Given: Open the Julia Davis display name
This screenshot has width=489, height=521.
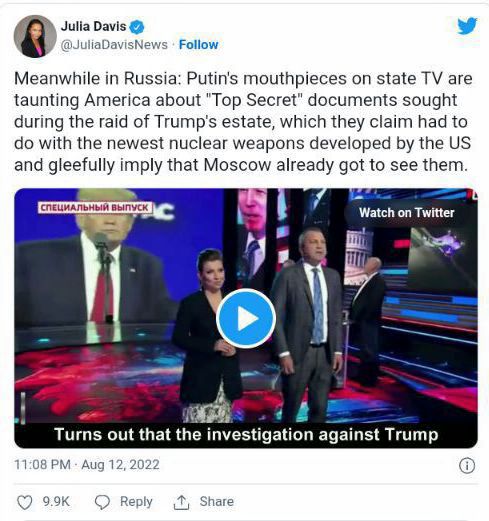Looking at the screenshot, I should (93, 26).
